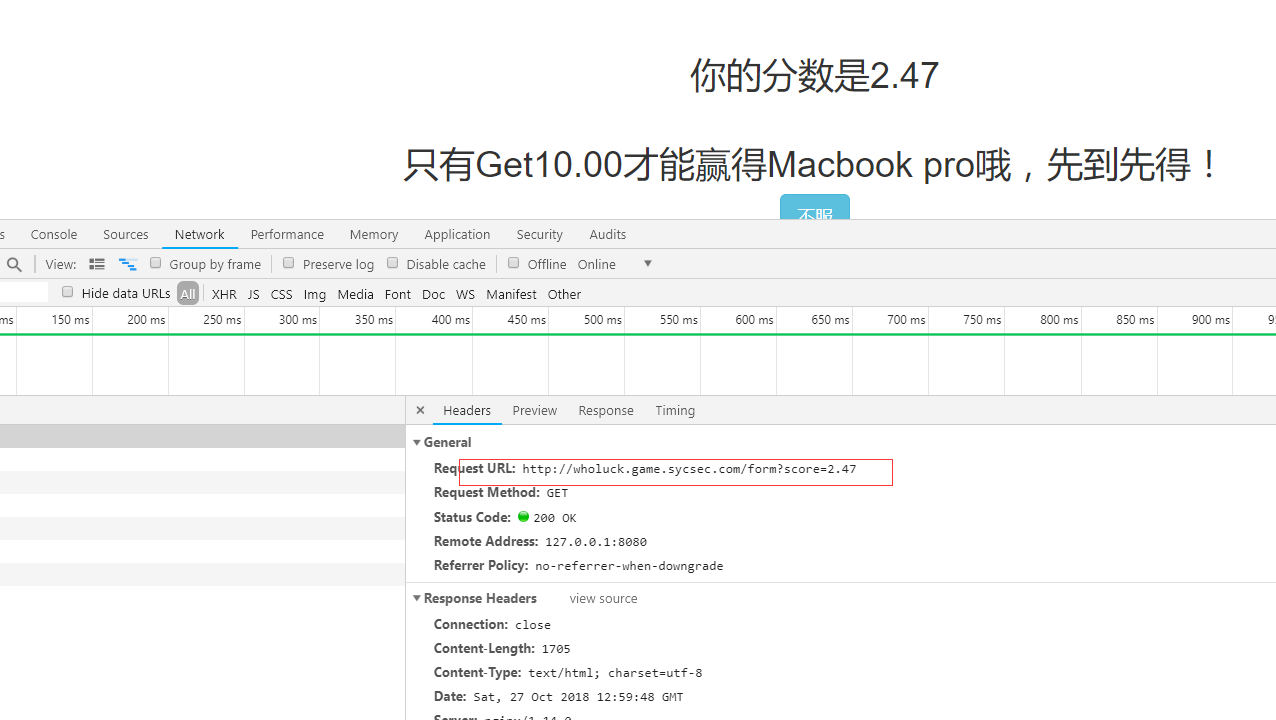The height and width of the screenshot is (720, 1276).
Task: Select the Other filter type
Action: click(565, 294)
